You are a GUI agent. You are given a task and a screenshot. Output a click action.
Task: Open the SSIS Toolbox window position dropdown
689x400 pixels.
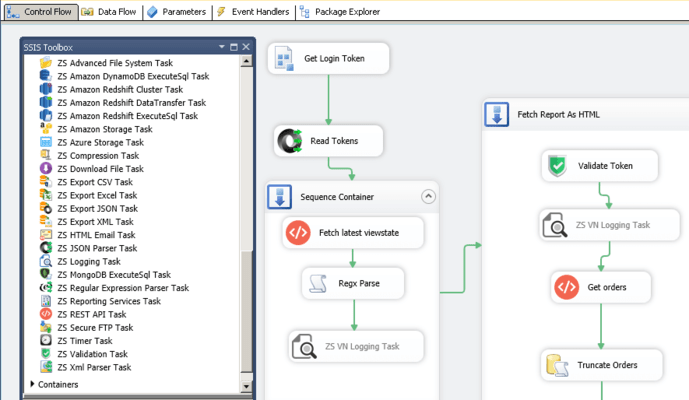tap(221, 47)
